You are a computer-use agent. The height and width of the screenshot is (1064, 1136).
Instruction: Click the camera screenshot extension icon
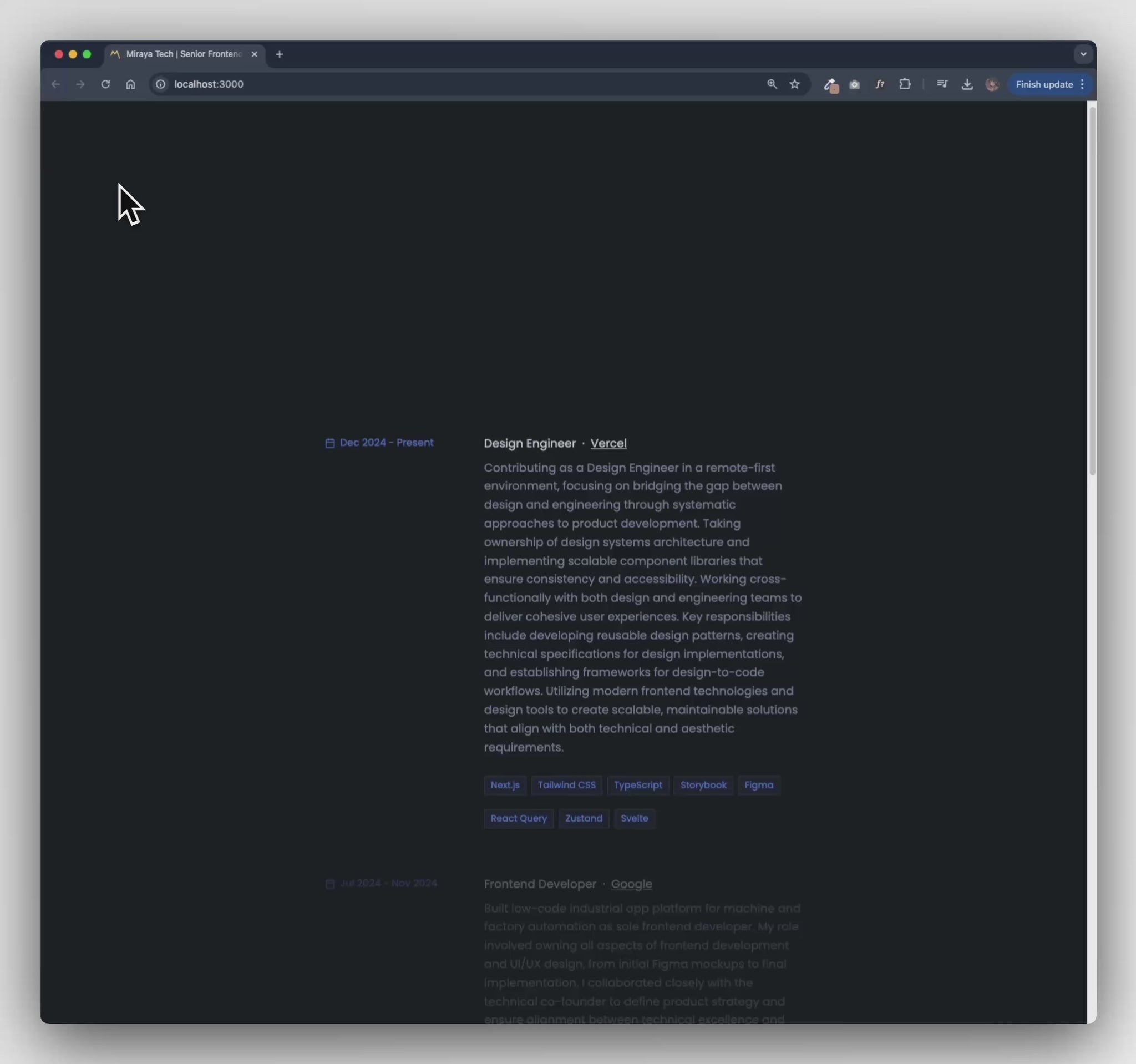[854, 84]
